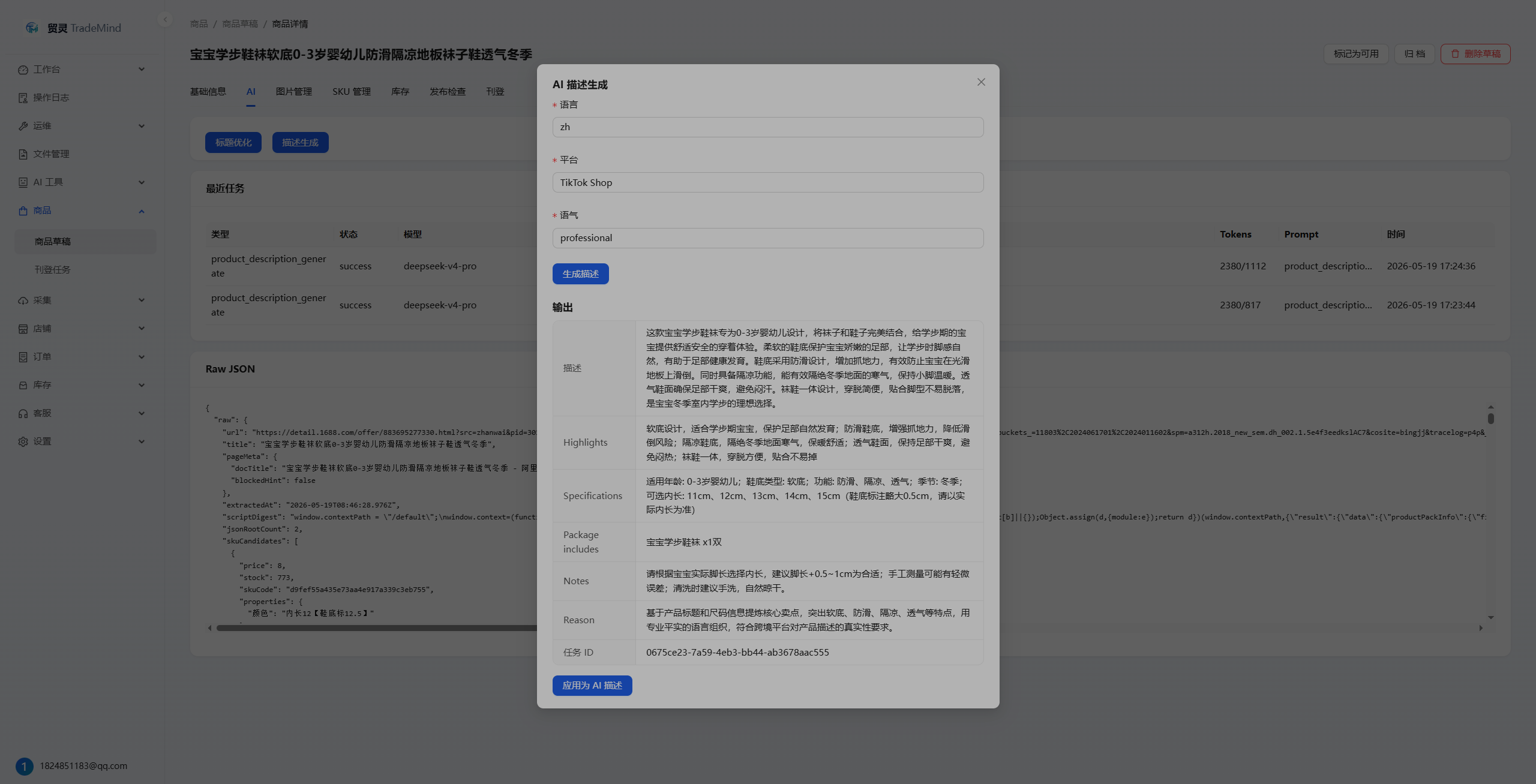Screen dimensions: 1536x784
Task: Click the 应用为 AI 描述 button
Action: 592,686
